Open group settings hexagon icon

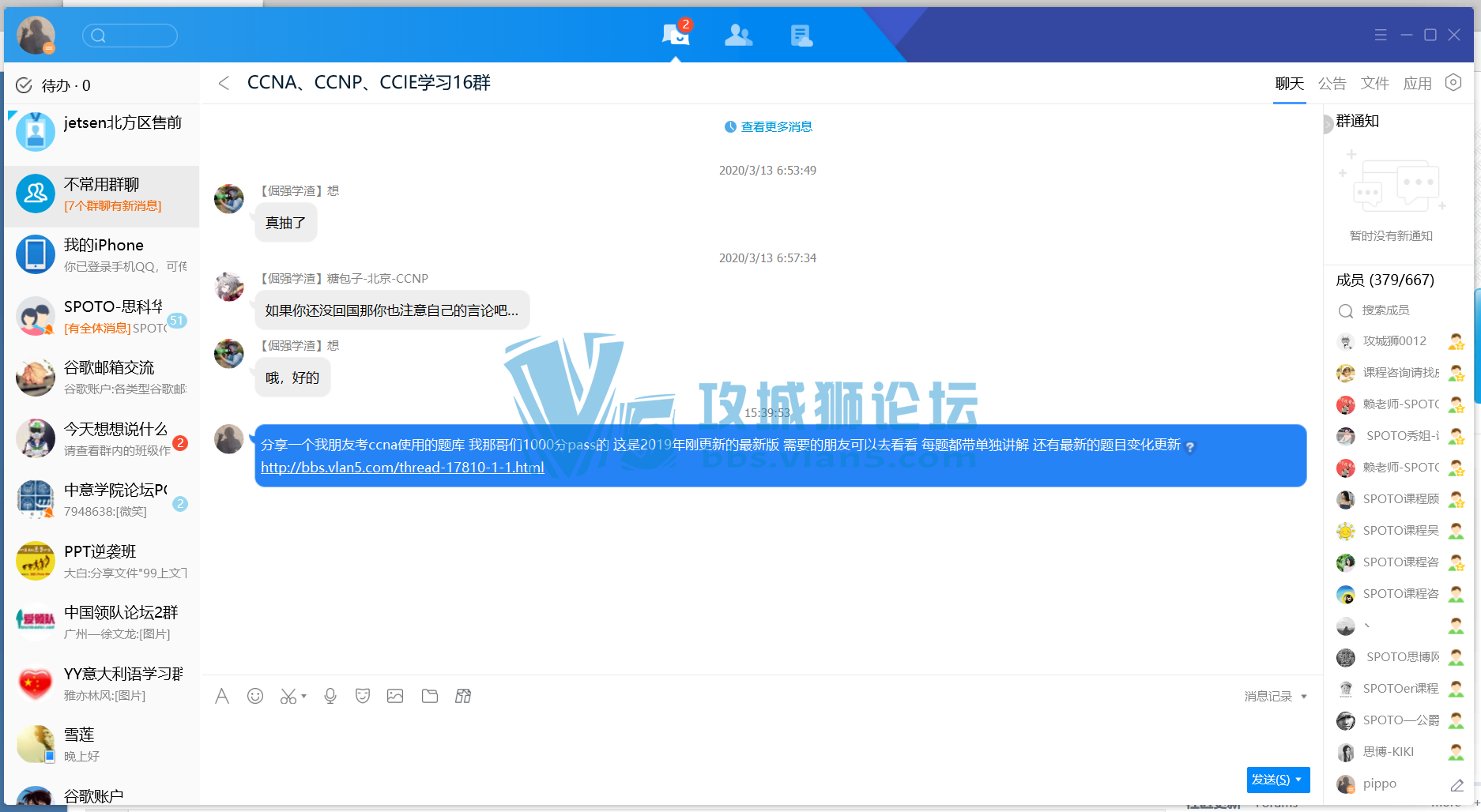(1453, 83)
